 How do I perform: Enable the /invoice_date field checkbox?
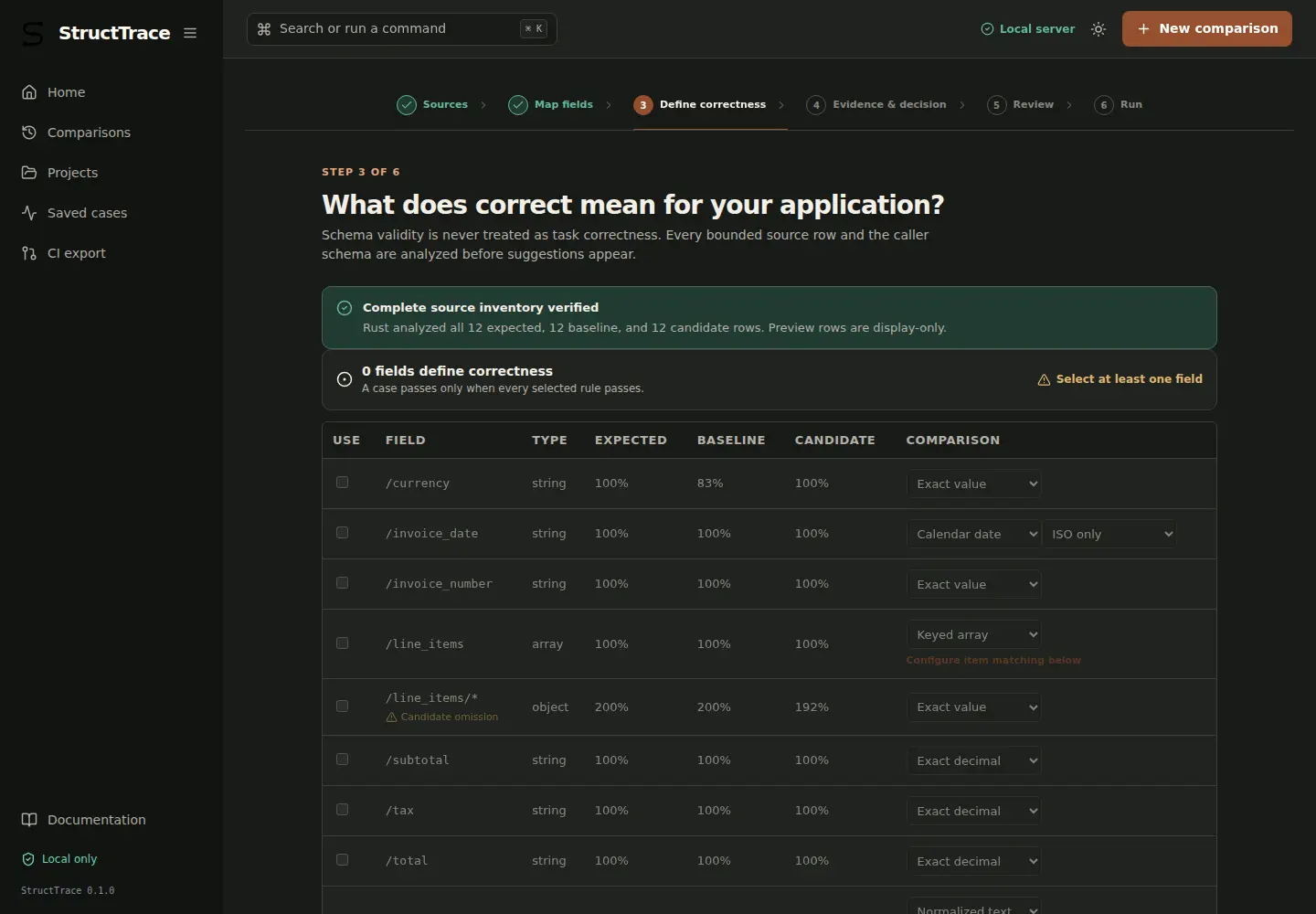343,533
